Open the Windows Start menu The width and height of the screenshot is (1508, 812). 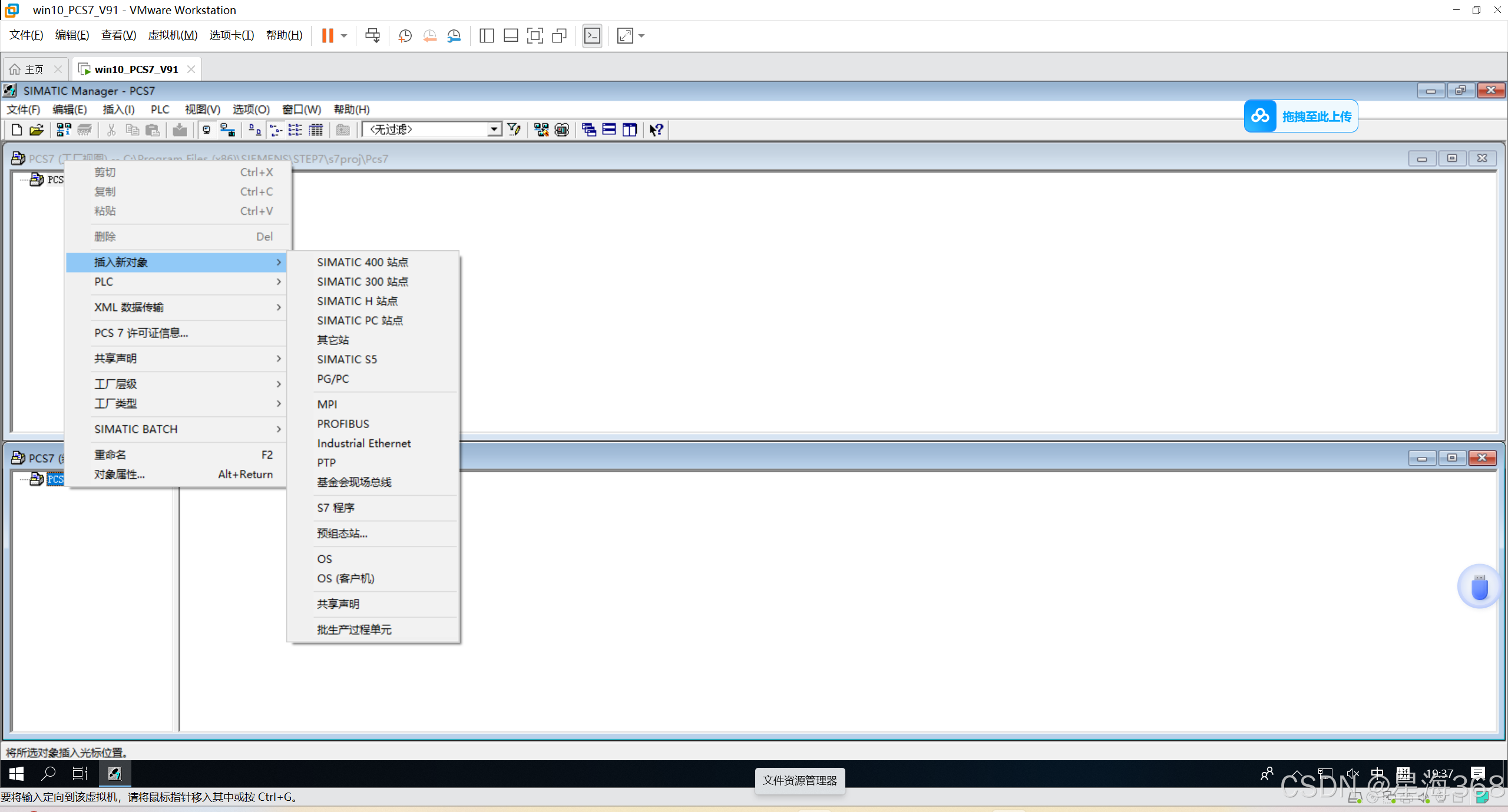16,774
